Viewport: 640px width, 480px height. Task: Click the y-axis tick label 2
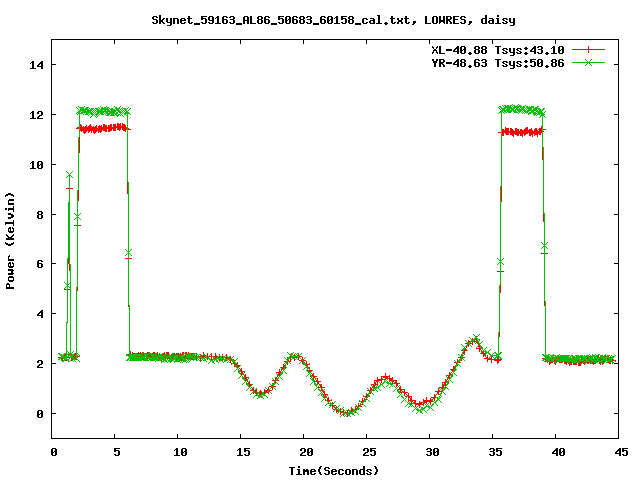tap(40, 364)
